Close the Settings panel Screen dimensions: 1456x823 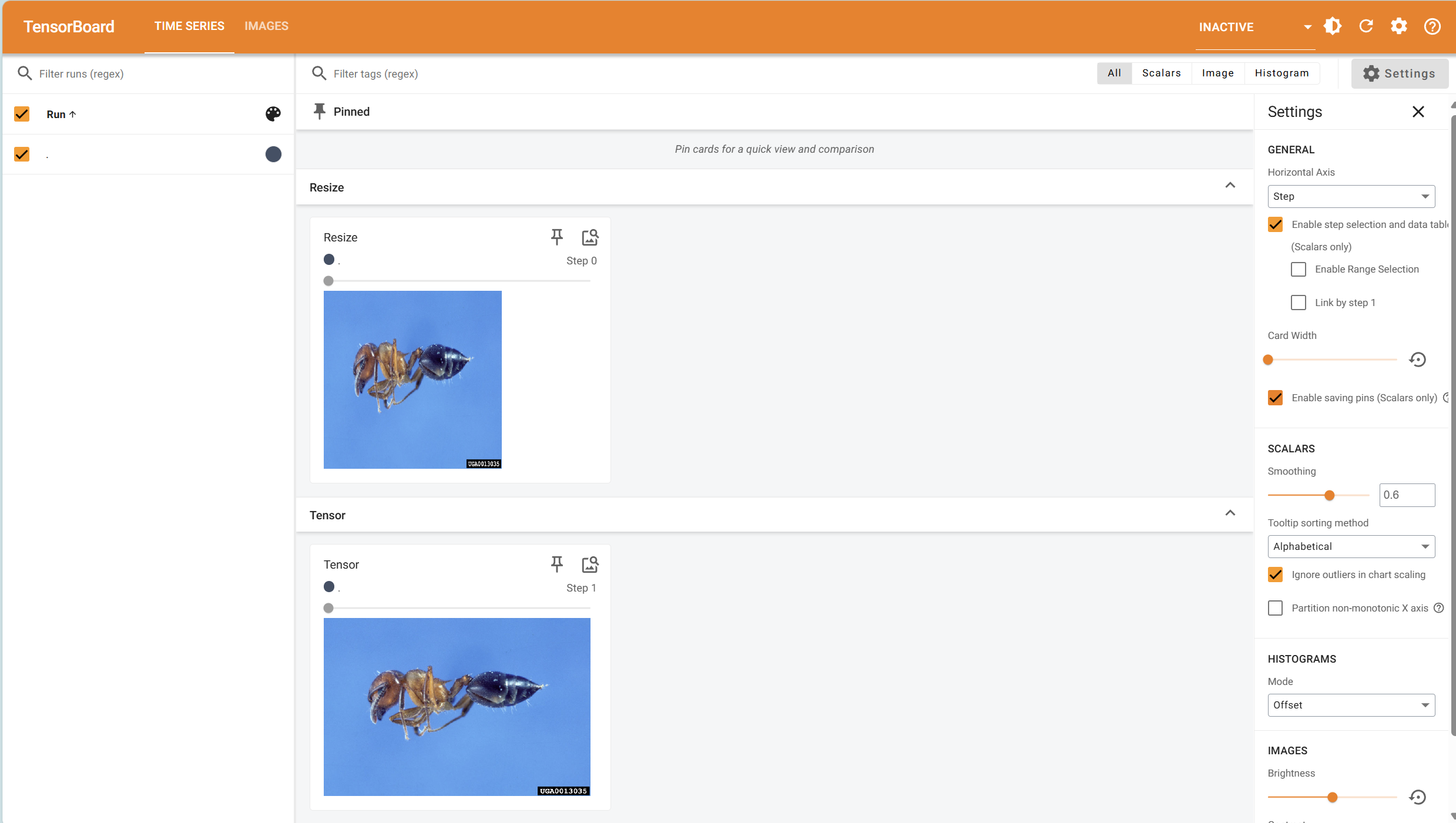(x=1418, y=112)
